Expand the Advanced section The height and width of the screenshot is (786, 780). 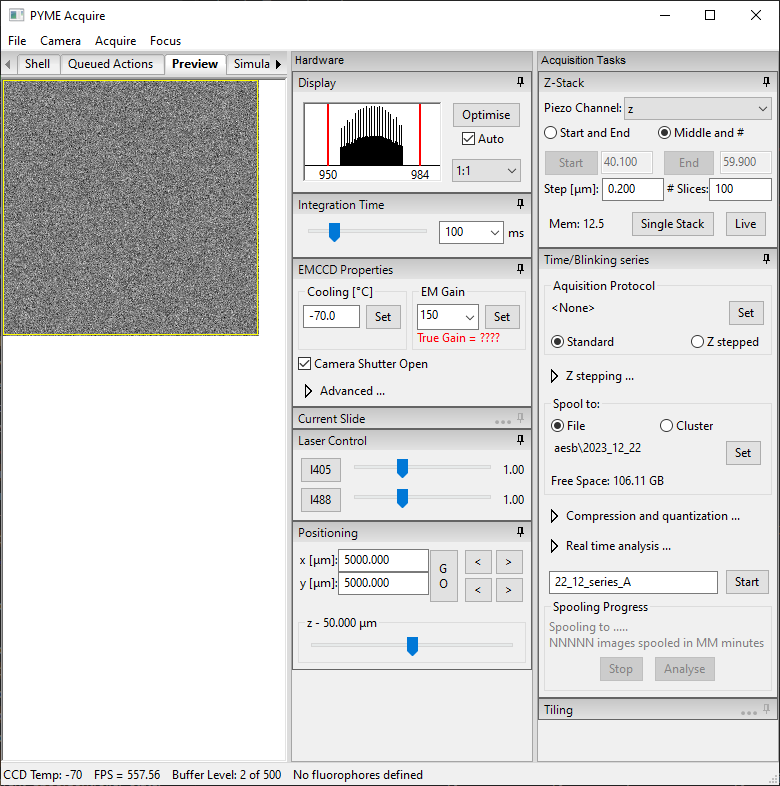click(309, 391)
